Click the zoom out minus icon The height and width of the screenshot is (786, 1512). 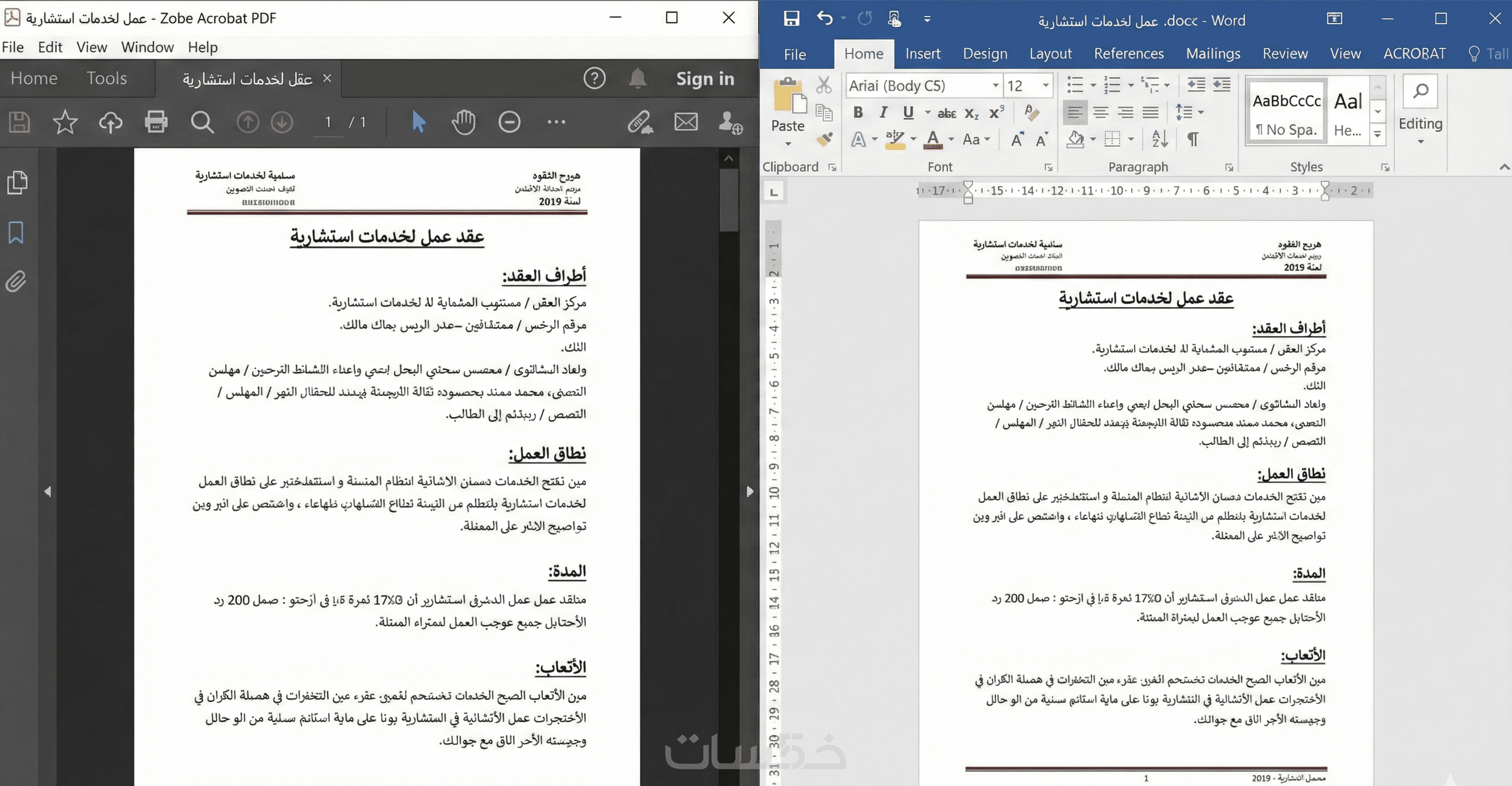tap(509, 122)
